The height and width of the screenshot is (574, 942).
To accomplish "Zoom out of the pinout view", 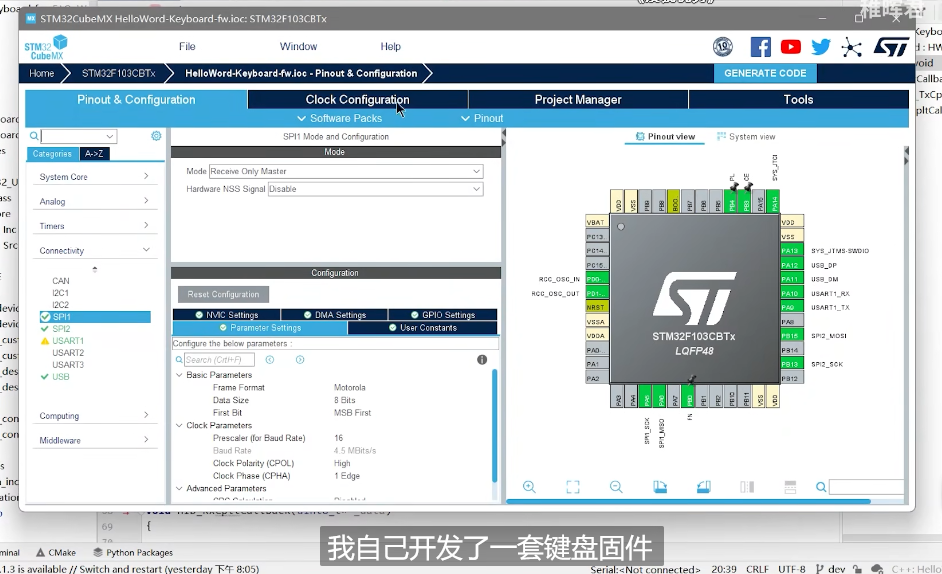I will pyautogui.click(x=616, y=487).
